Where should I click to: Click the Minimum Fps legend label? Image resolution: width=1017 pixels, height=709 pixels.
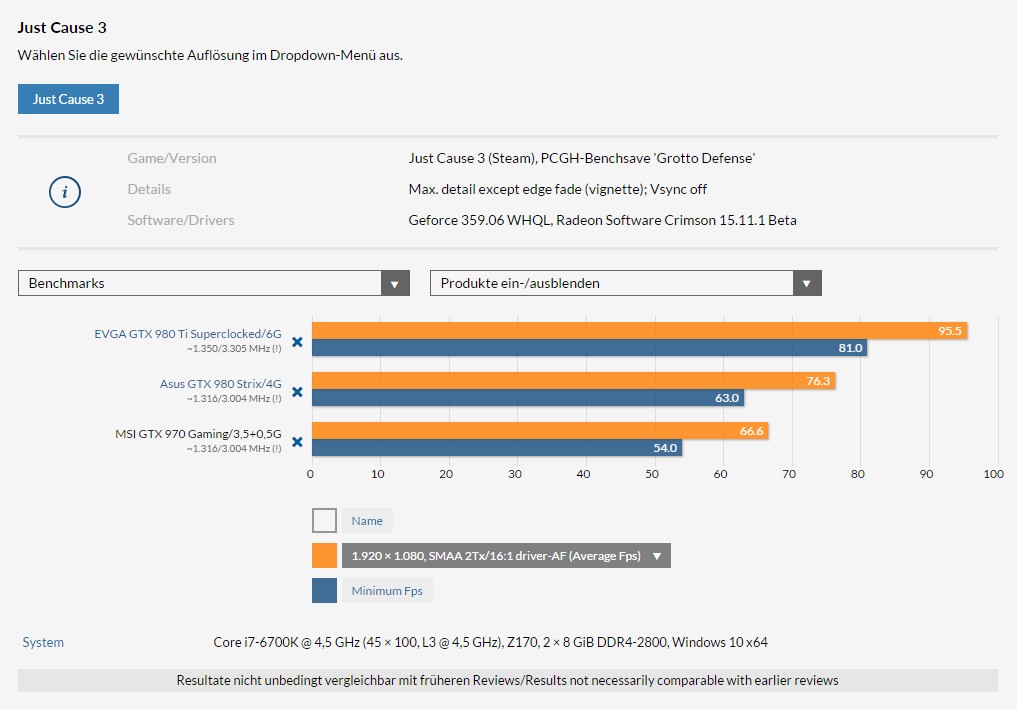387,591
